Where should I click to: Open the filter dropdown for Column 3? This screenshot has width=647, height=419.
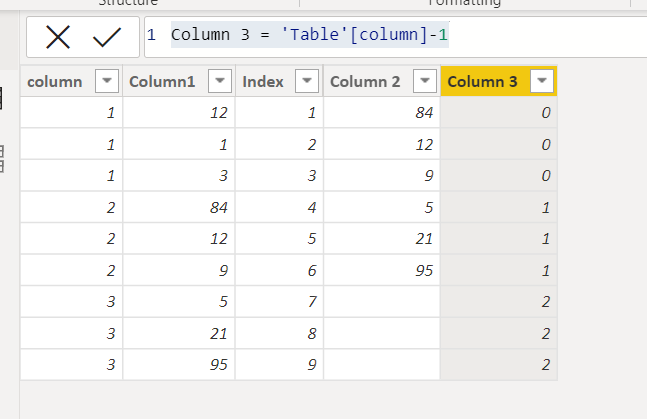(x=542, y=80)
